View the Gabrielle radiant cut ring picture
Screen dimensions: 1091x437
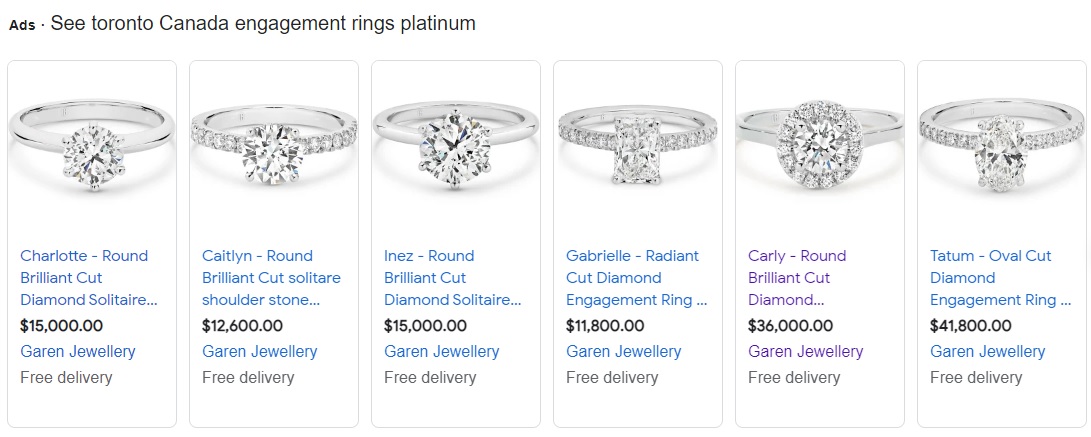638,146
